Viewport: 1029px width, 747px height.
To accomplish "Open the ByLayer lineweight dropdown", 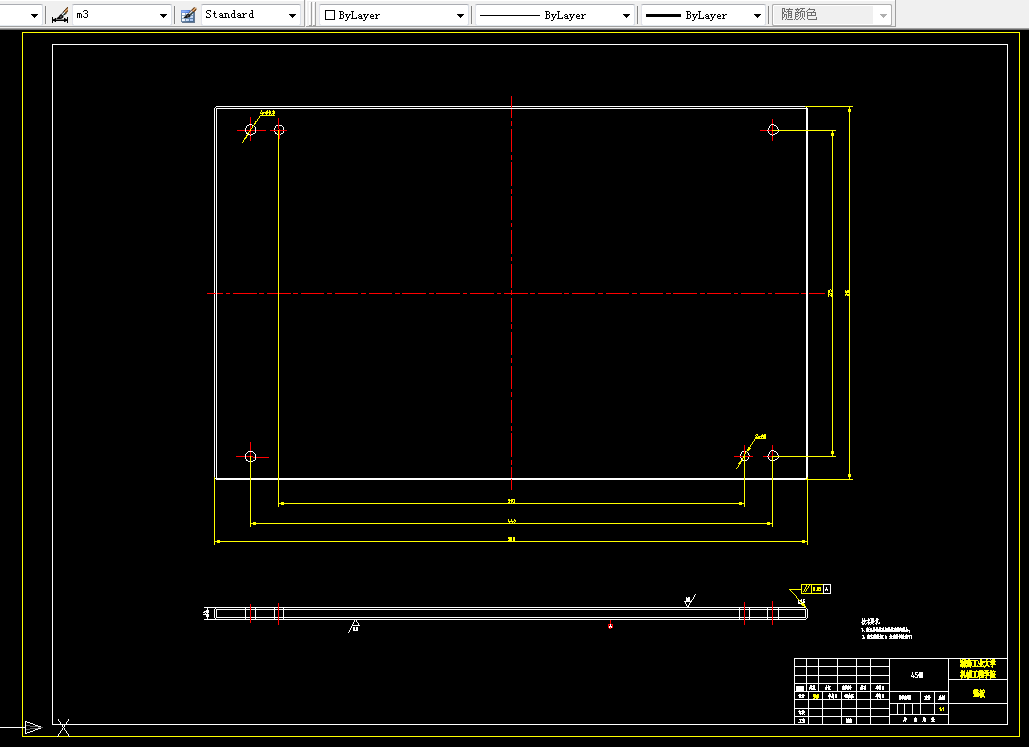I will tap(757, 15).
